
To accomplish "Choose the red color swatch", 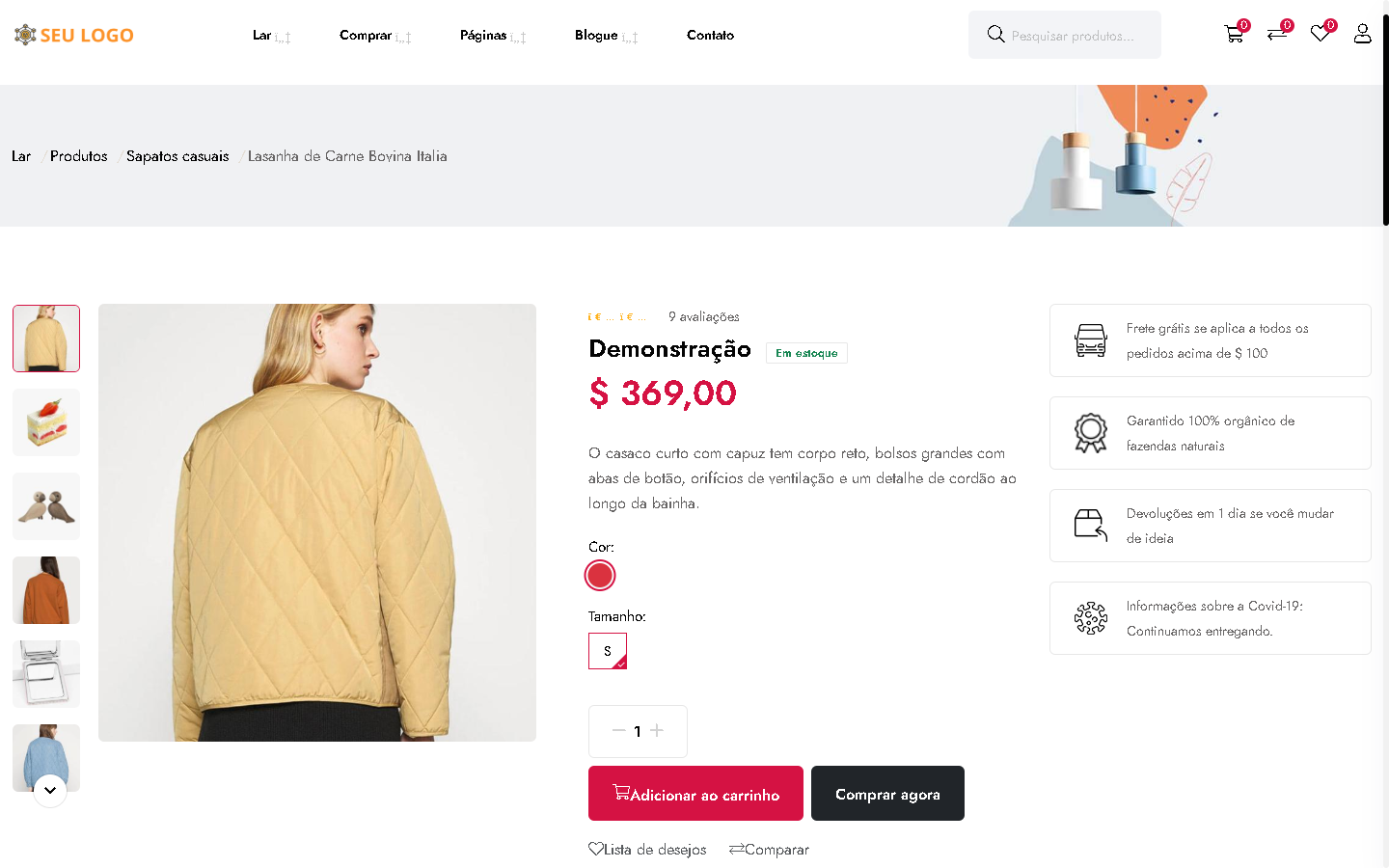I will click(600, 576).
